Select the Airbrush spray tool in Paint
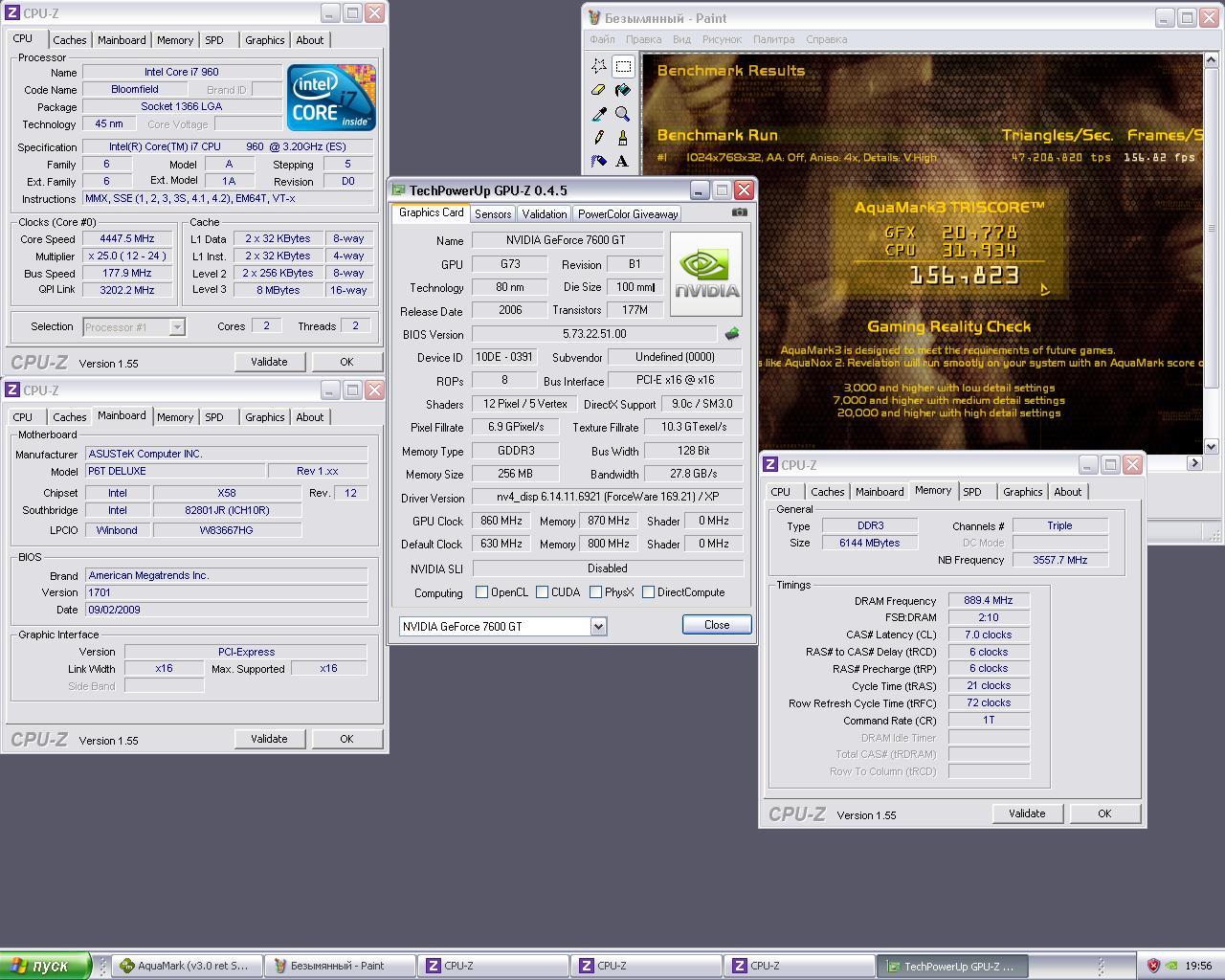1225x980 pixels. pyautogui.click(x=599, y=162)
